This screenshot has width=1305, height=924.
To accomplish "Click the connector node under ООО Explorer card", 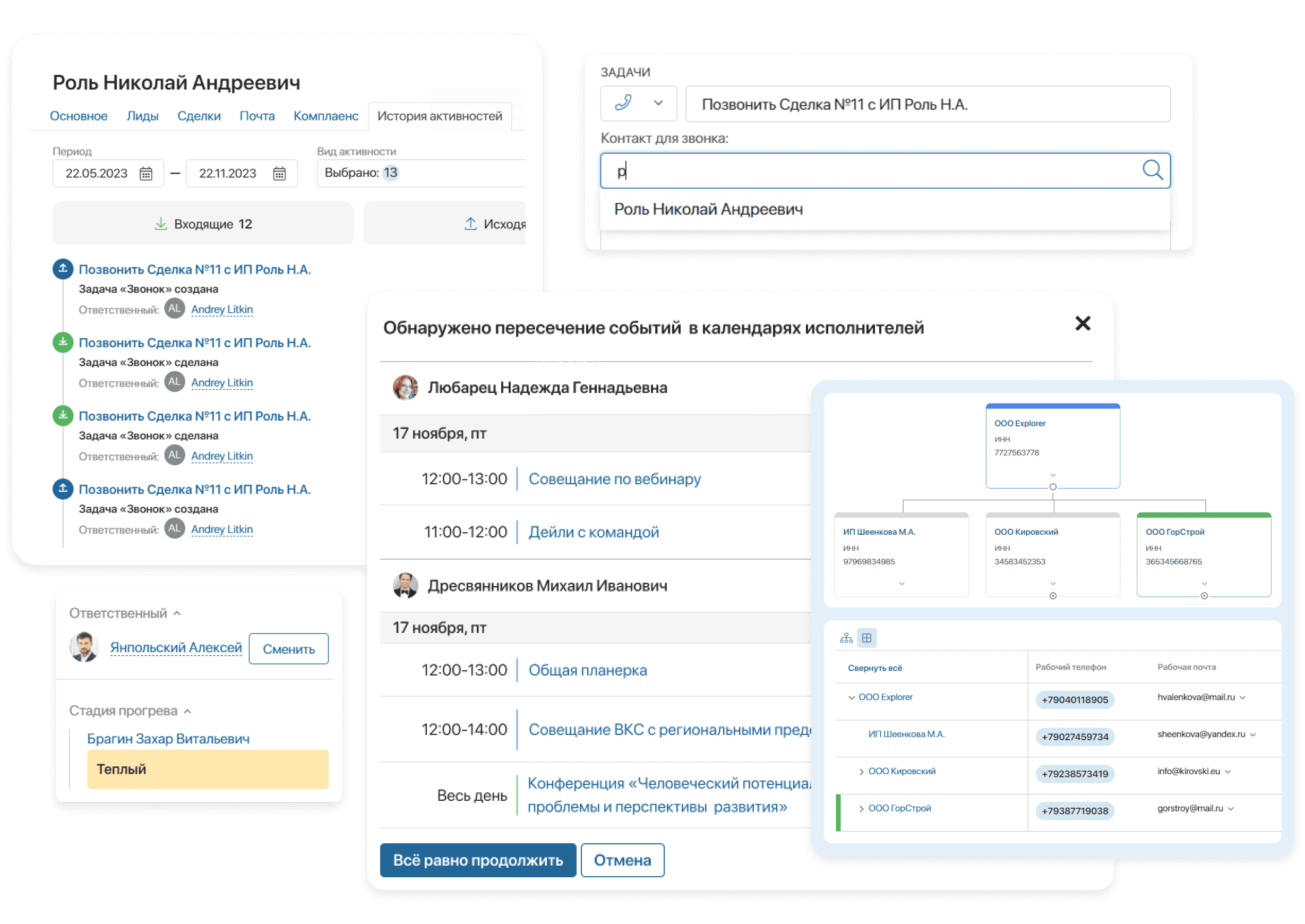I will tap(1052, 487).
